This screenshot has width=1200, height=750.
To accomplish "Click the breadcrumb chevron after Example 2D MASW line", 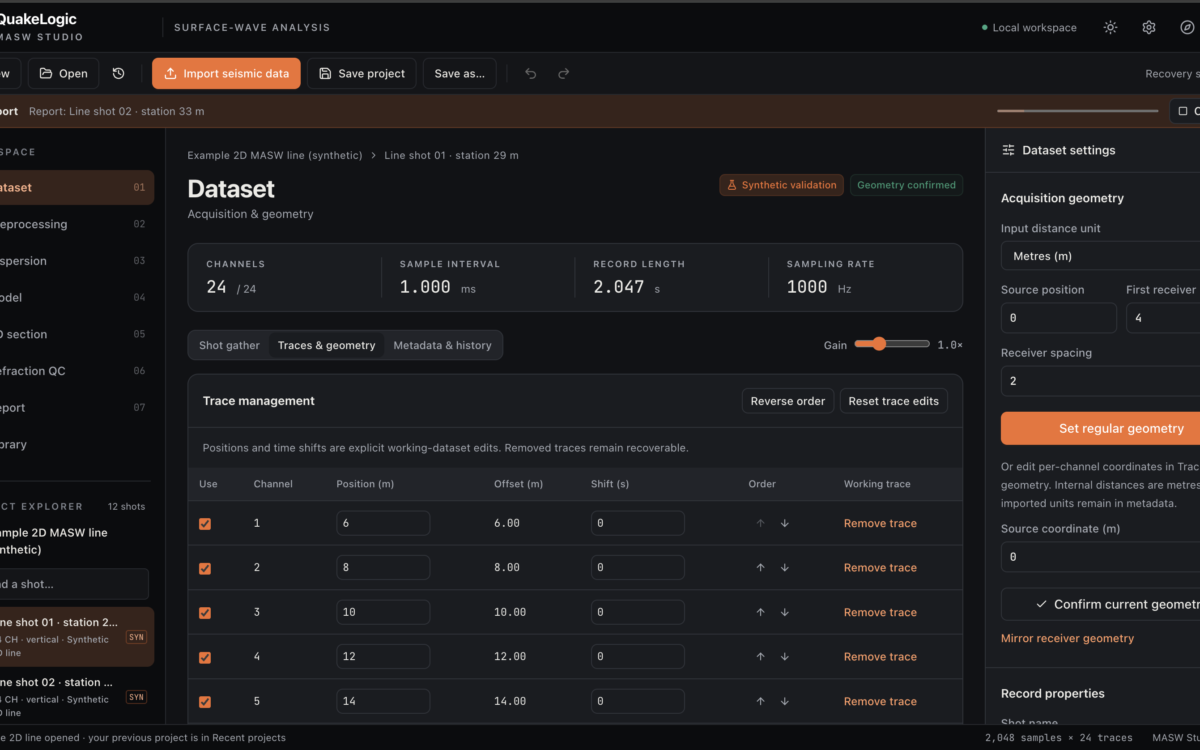I will (373, 155).
